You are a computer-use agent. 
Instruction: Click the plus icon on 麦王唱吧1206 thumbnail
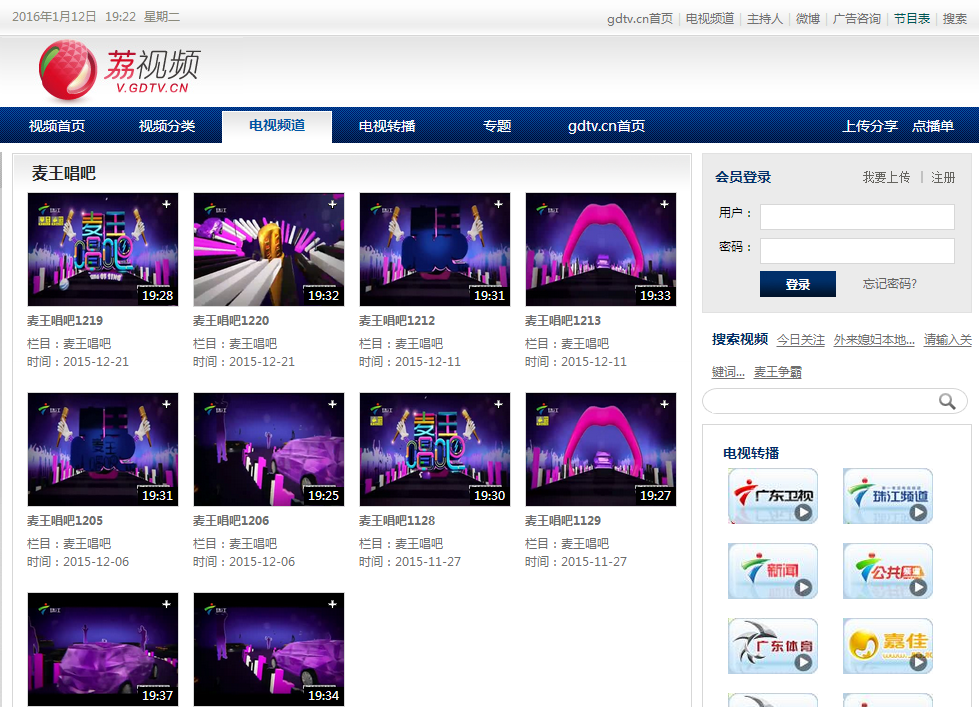(x=333, y=404)
